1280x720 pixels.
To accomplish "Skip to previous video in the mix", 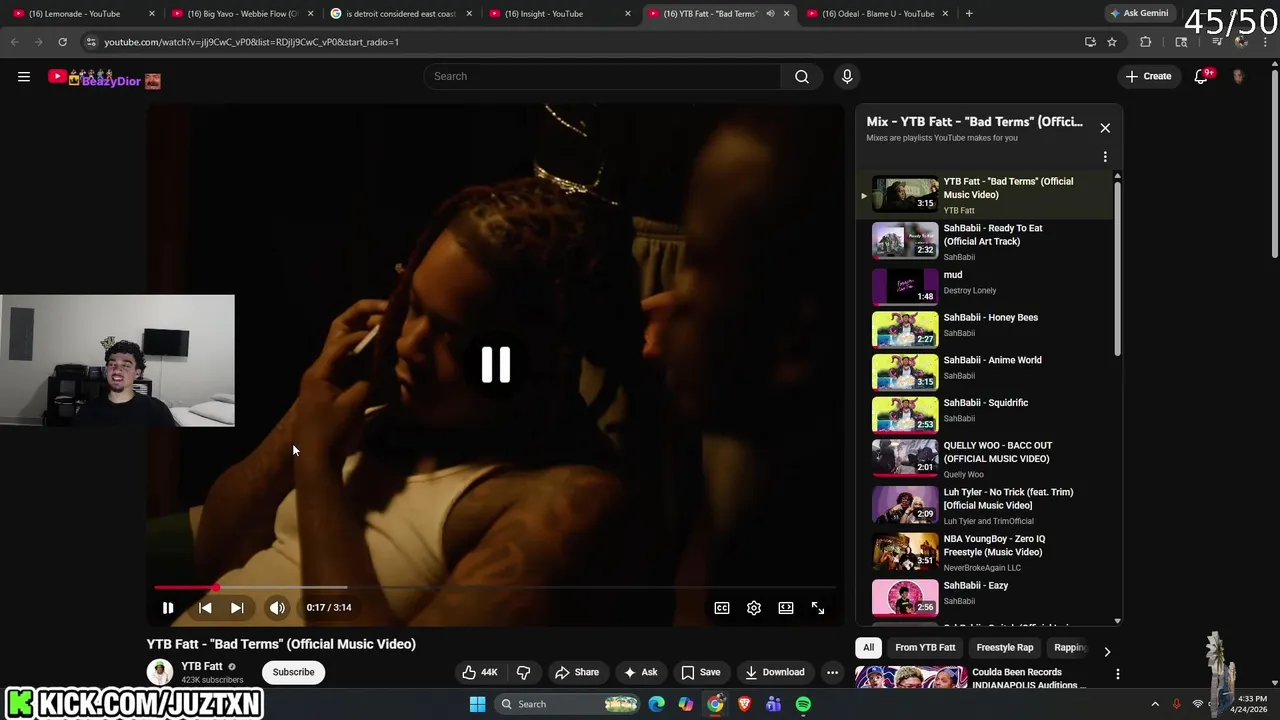I will tap(205, 607).
